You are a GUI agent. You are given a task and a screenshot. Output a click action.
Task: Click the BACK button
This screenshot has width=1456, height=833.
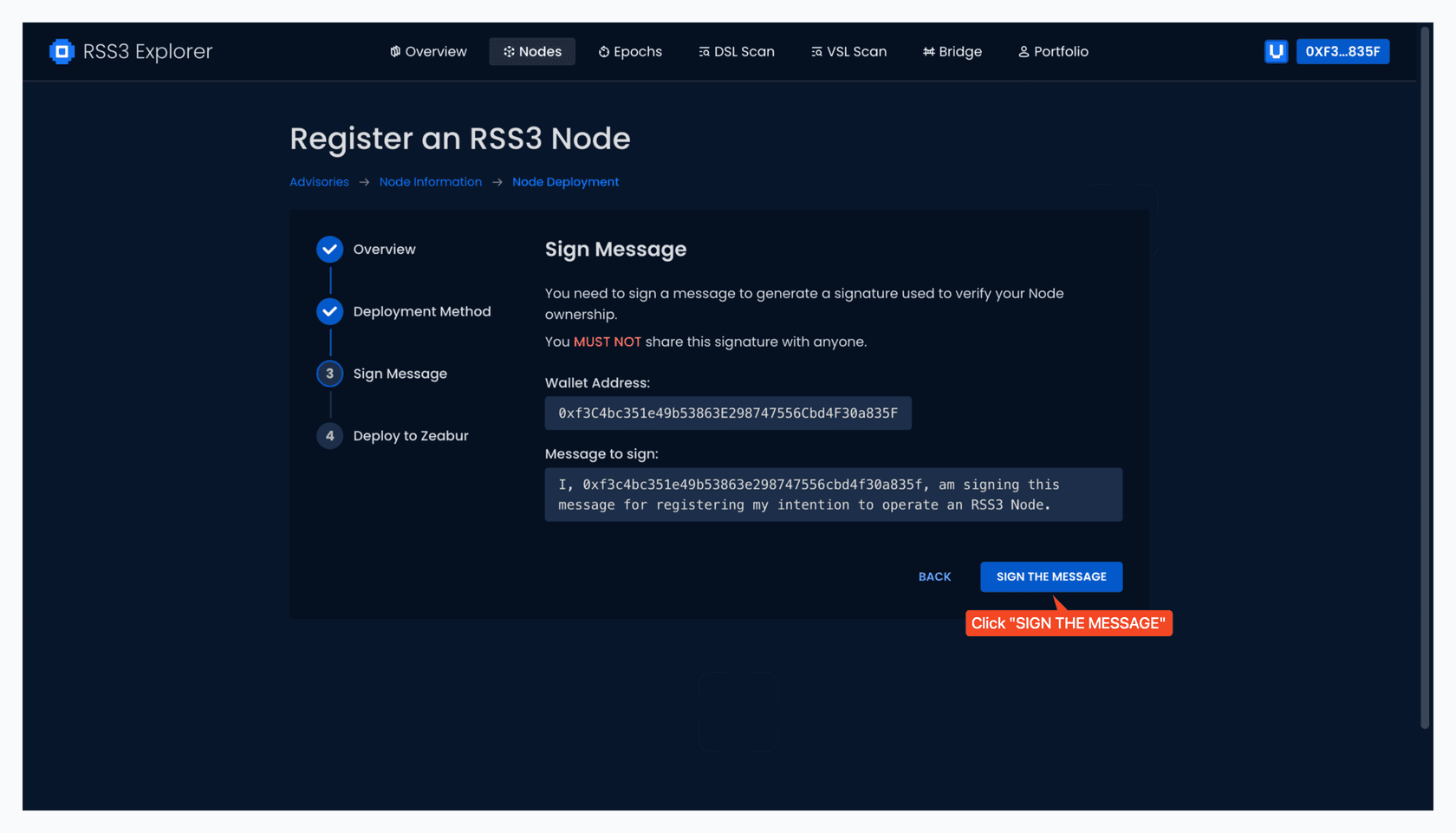point(934,576)
